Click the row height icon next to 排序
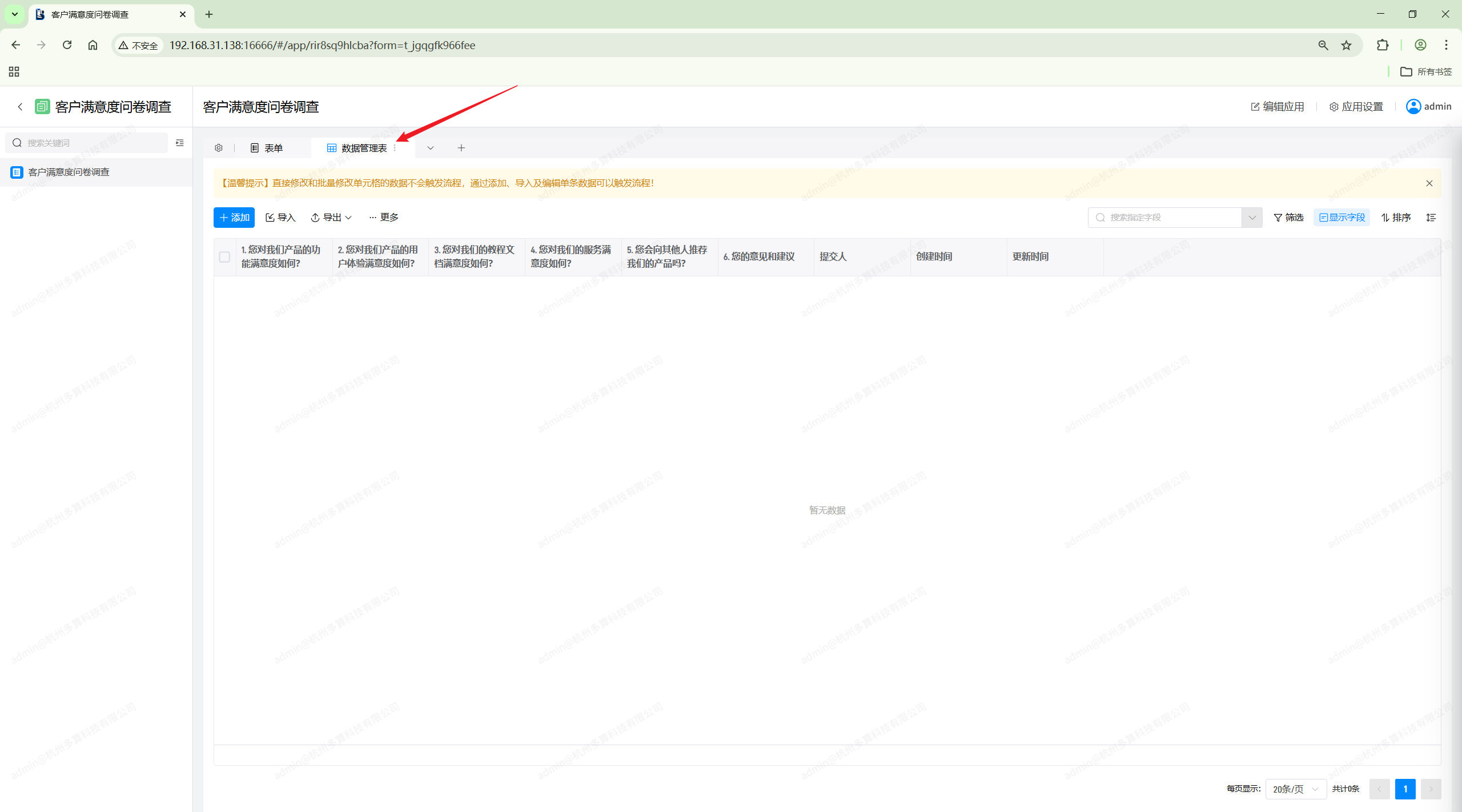1462x812 pixels. [x=1431, y=218]
